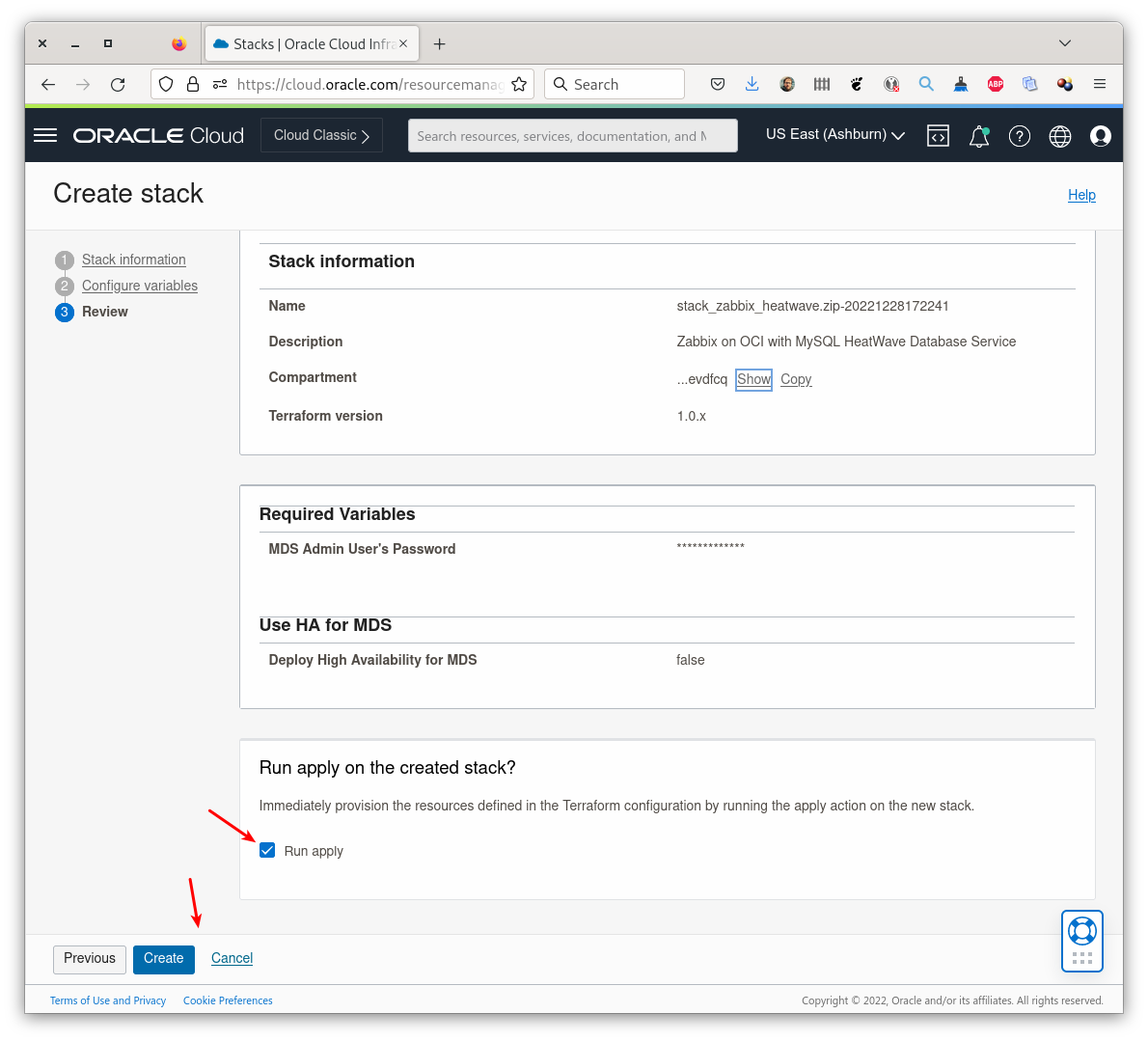Open the Help question-mark icon in the header
Image resolution: width=1148 pixels, height=1041 pixels.
point(1019,135)
